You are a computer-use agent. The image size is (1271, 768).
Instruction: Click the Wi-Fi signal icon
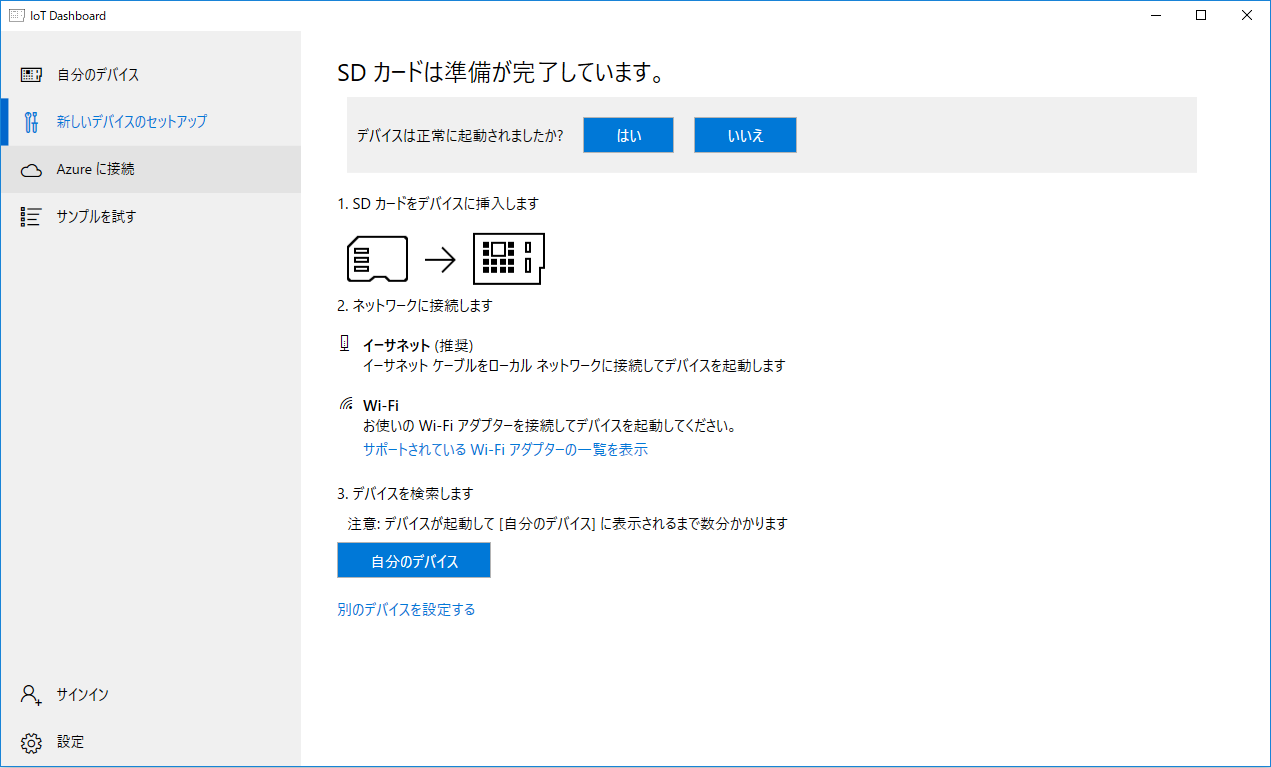[346, 405]
